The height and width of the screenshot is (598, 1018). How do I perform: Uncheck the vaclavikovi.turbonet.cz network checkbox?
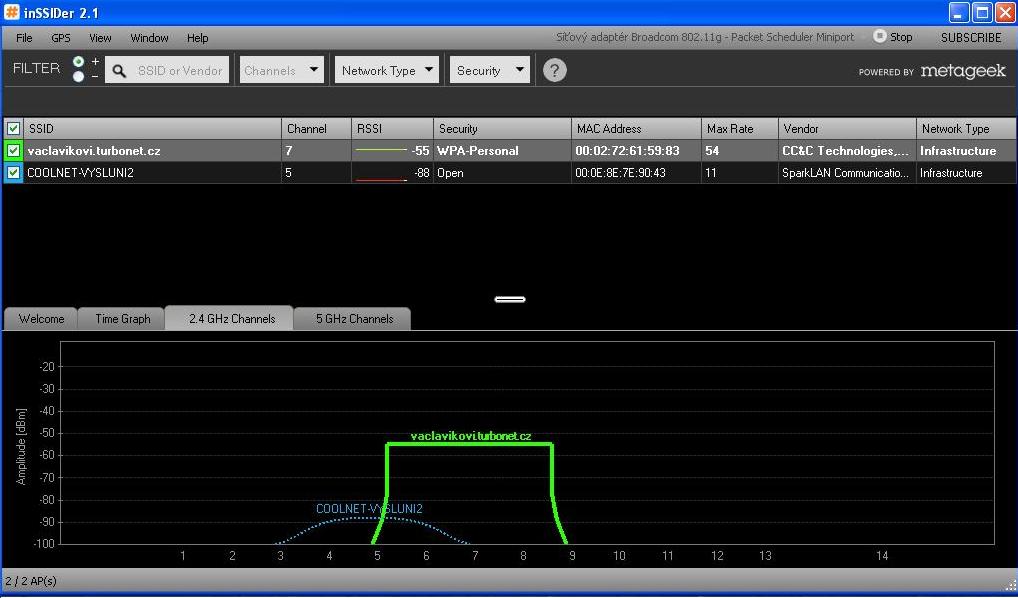pyautogui.click(x=13, y=151)
